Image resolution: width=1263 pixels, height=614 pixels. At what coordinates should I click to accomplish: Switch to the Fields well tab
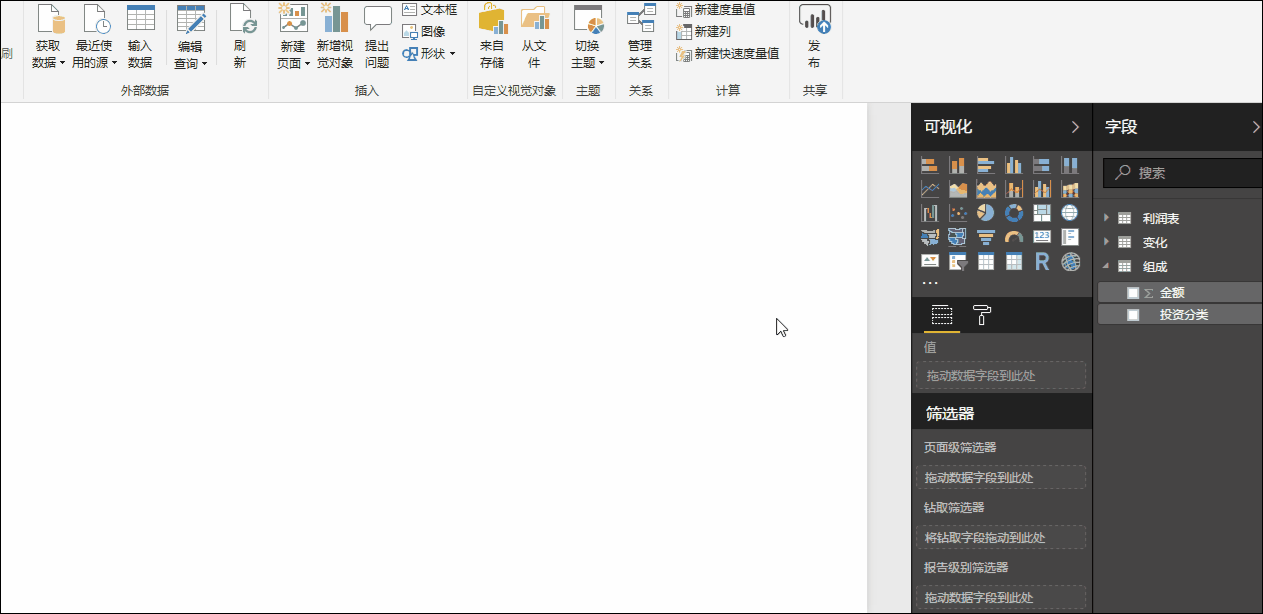pyautogui.click(x=942, y=316)
